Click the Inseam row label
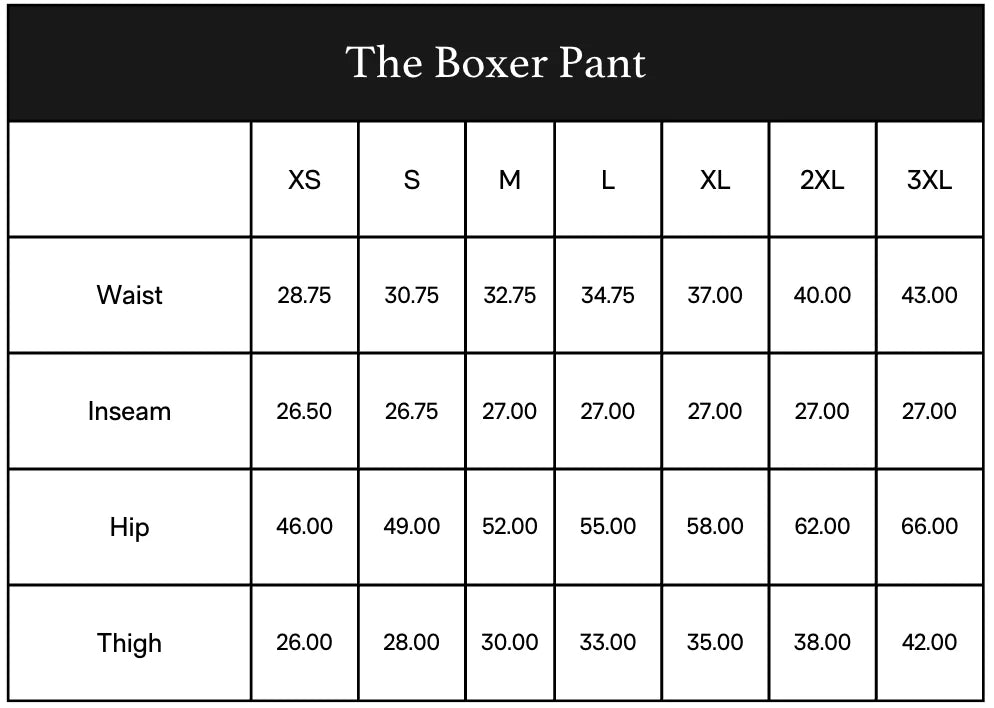 (x=129, y=411)
